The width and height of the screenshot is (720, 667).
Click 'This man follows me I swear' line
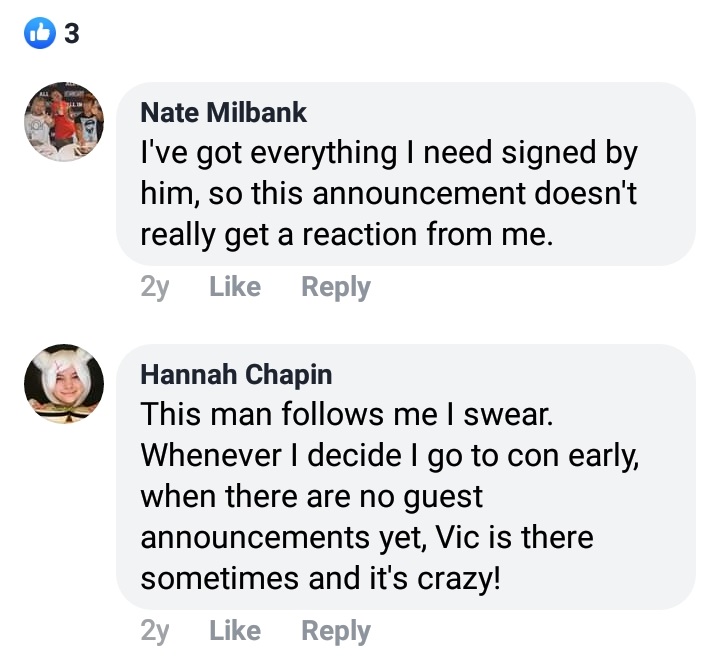coord(347,414)
